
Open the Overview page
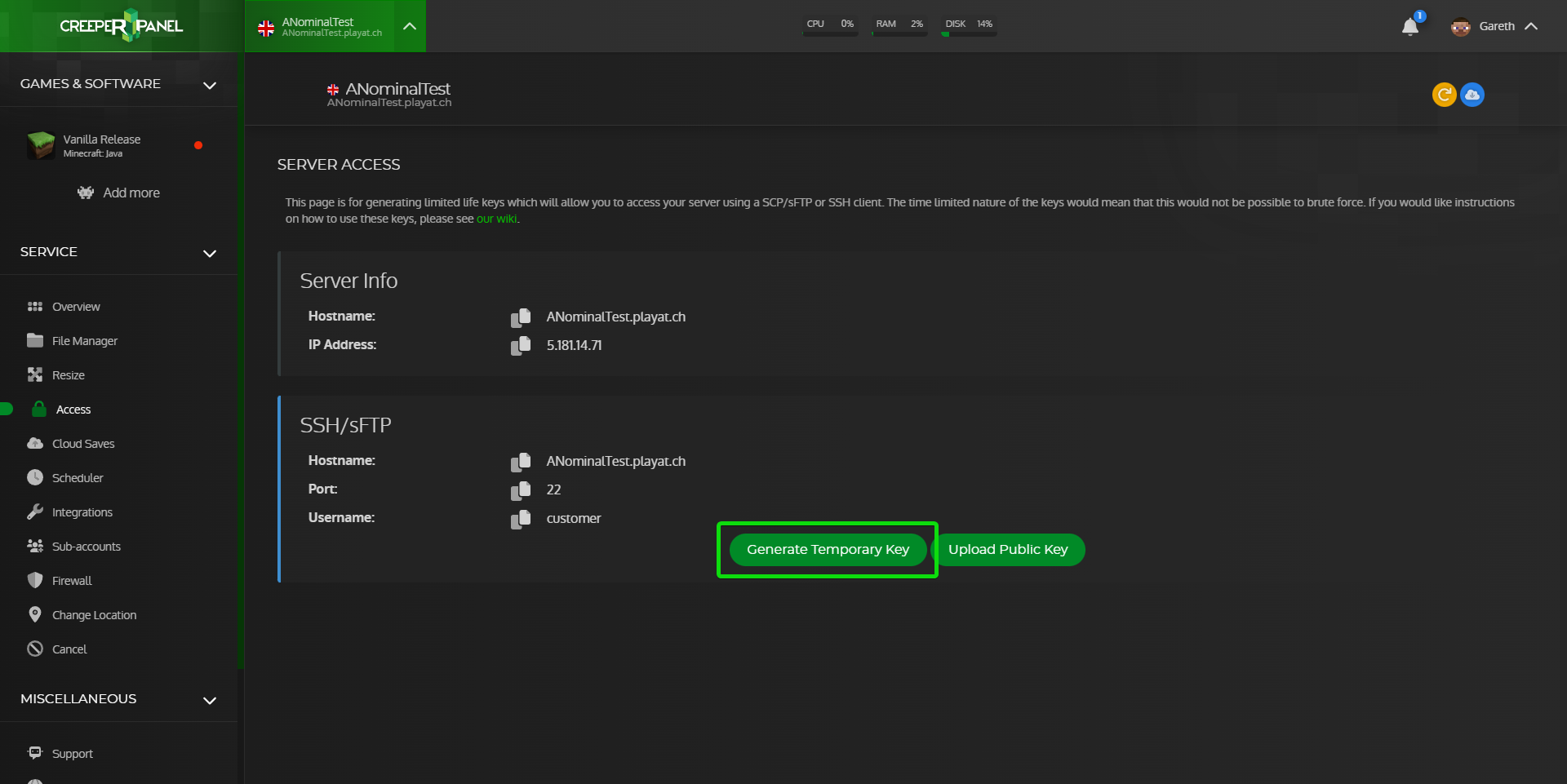point(76,307)
